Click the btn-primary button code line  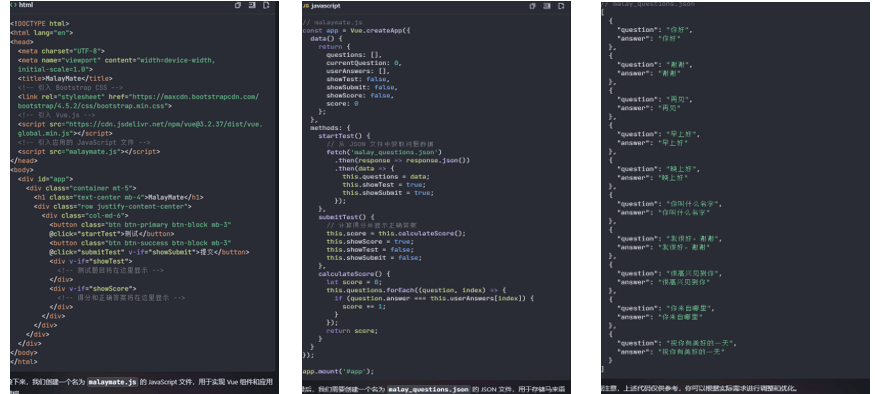pyautogui.click(x=140, y=229)
